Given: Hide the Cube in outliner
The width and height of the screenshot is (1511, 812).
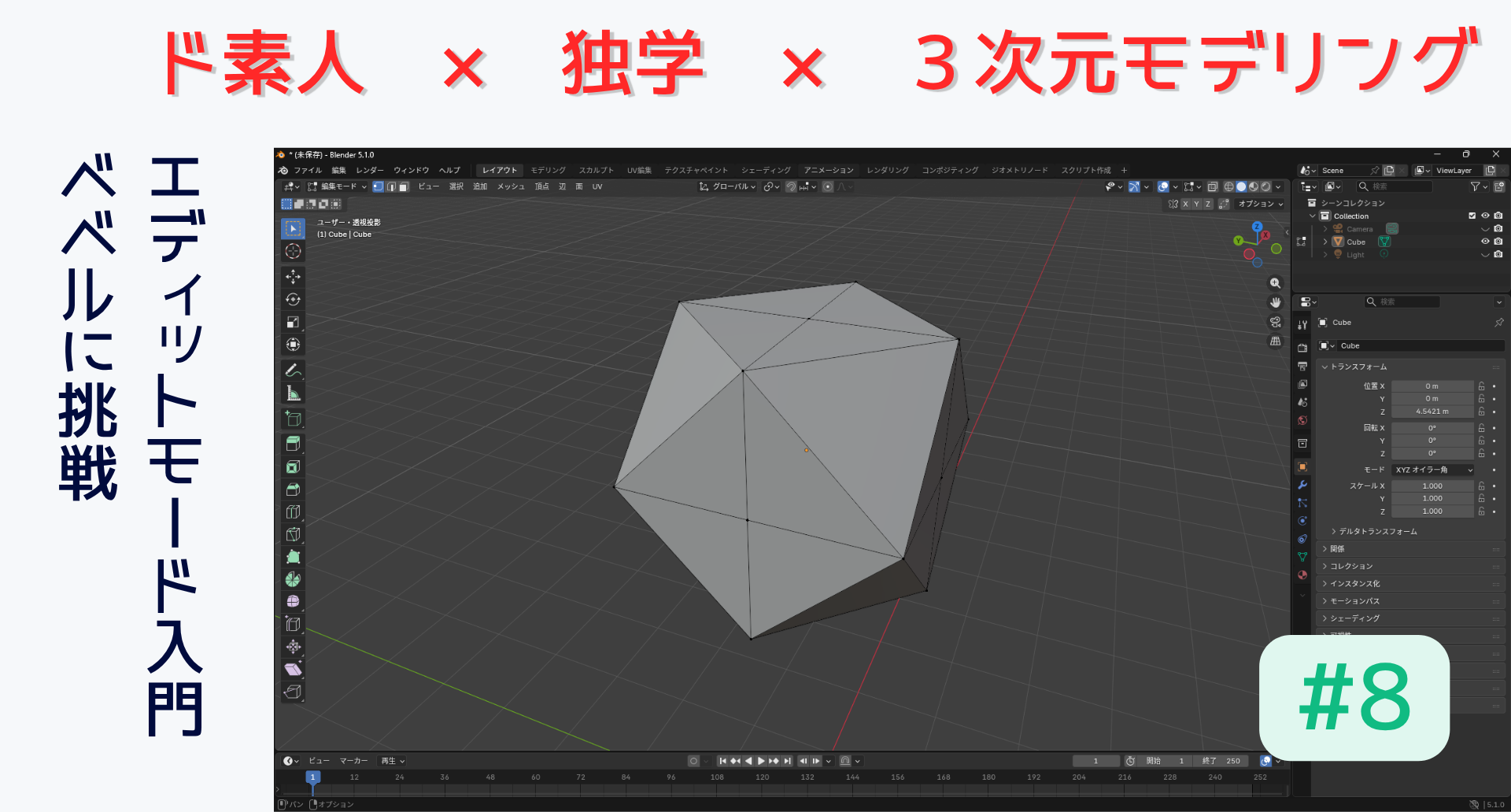Looking at the screenshot, I should pyautogui.click(x=1485, y=242).
